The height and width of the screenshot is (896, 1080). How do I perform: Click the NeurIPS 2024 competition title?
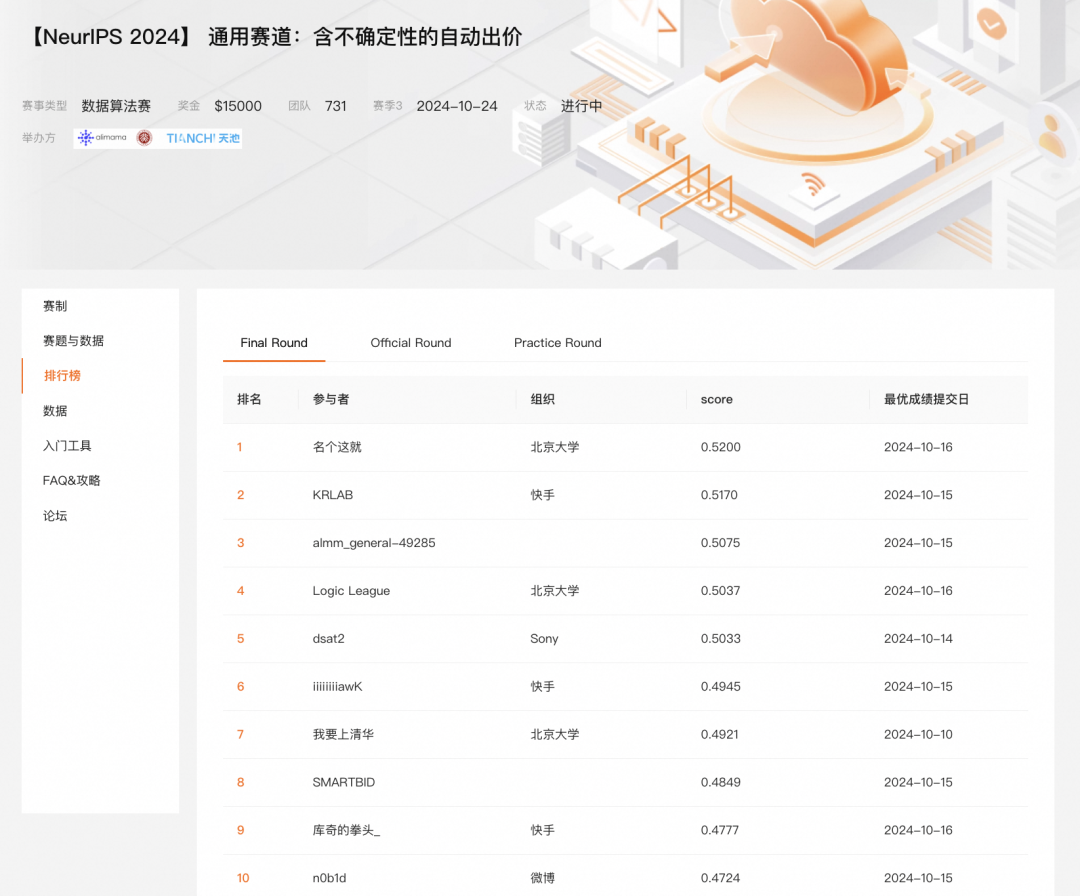276,37
